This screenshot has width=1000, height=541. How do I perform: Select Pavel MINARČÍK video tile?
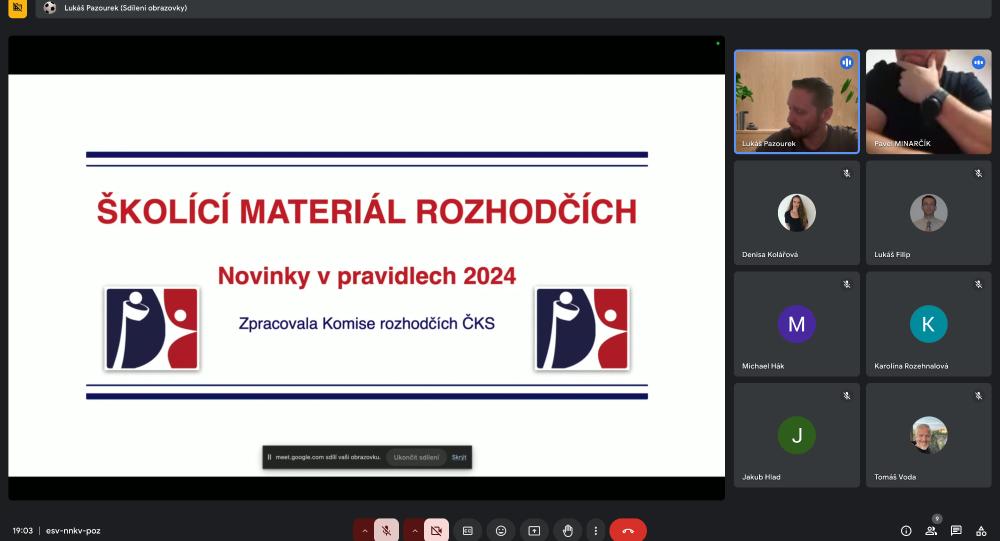coord(928,101)
